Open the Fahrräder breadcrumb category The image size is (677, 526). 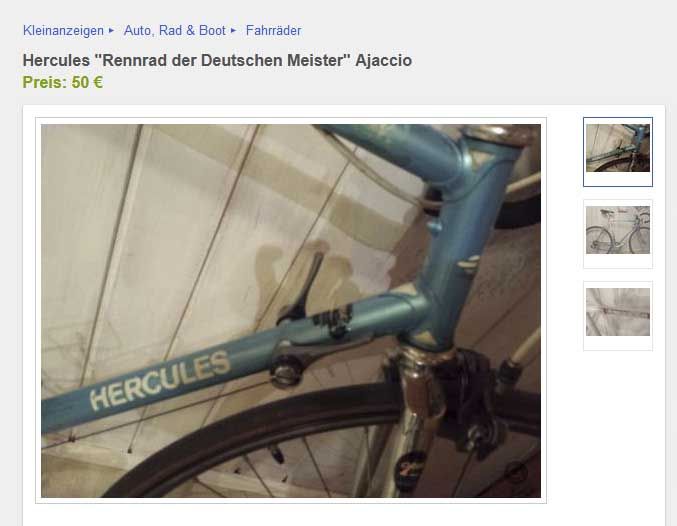273,31
